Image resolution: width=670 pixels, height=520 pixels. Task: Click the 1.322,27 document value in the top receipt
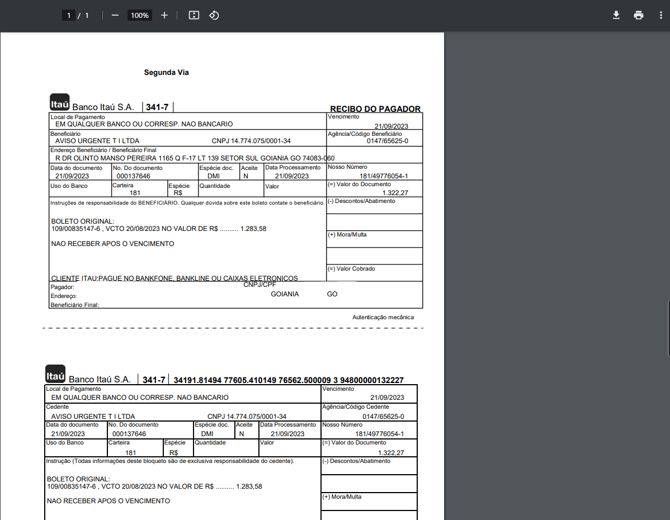pyautogui.click(x=394, y=192)
